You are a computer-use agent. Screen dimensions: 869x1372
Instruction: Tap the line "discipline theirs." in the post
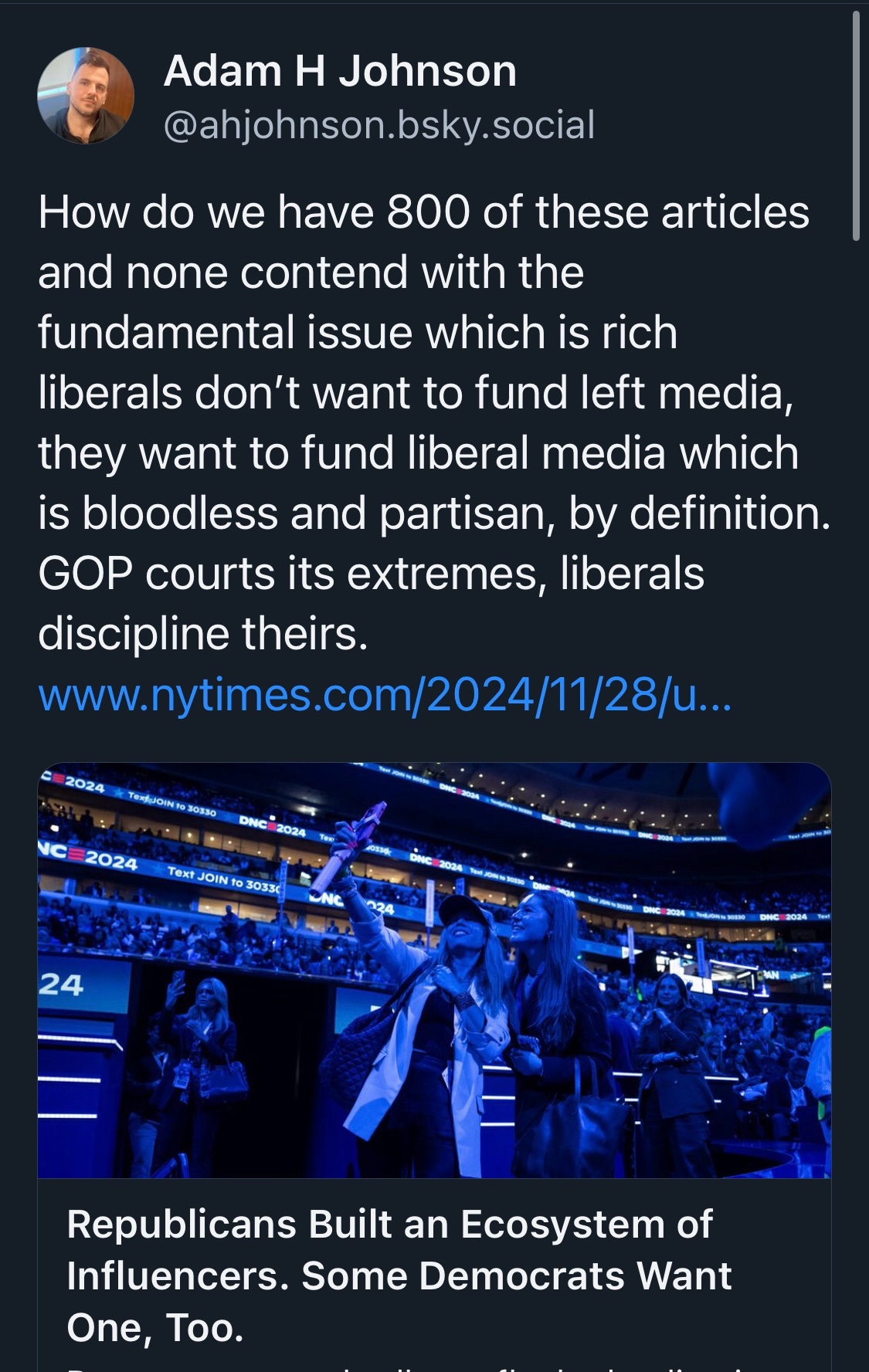pyautogui.click(x=203, y=634)
